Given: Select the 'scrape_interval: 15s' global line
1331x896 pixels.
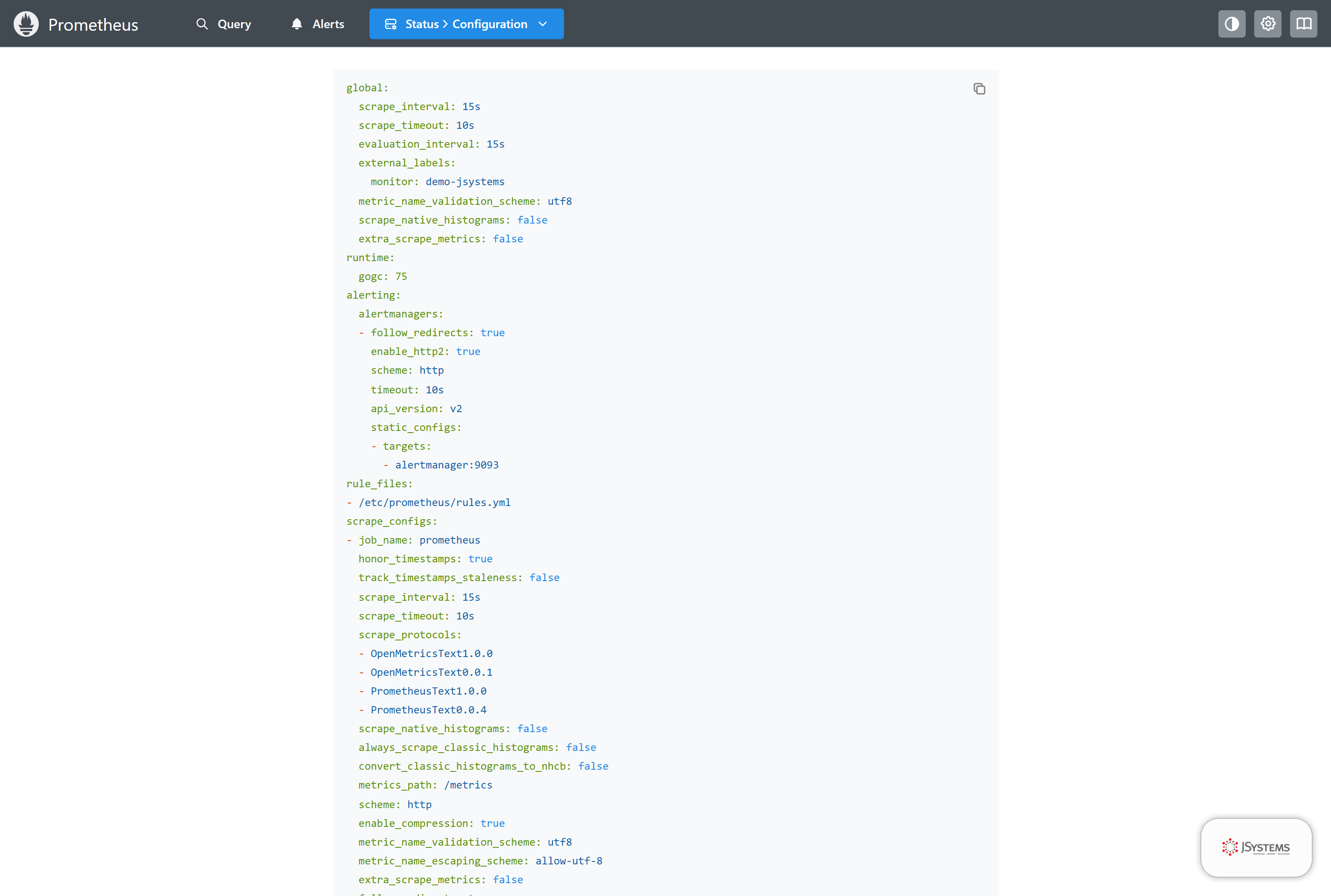Looking at the screenshot, I should tap(419, 106).
